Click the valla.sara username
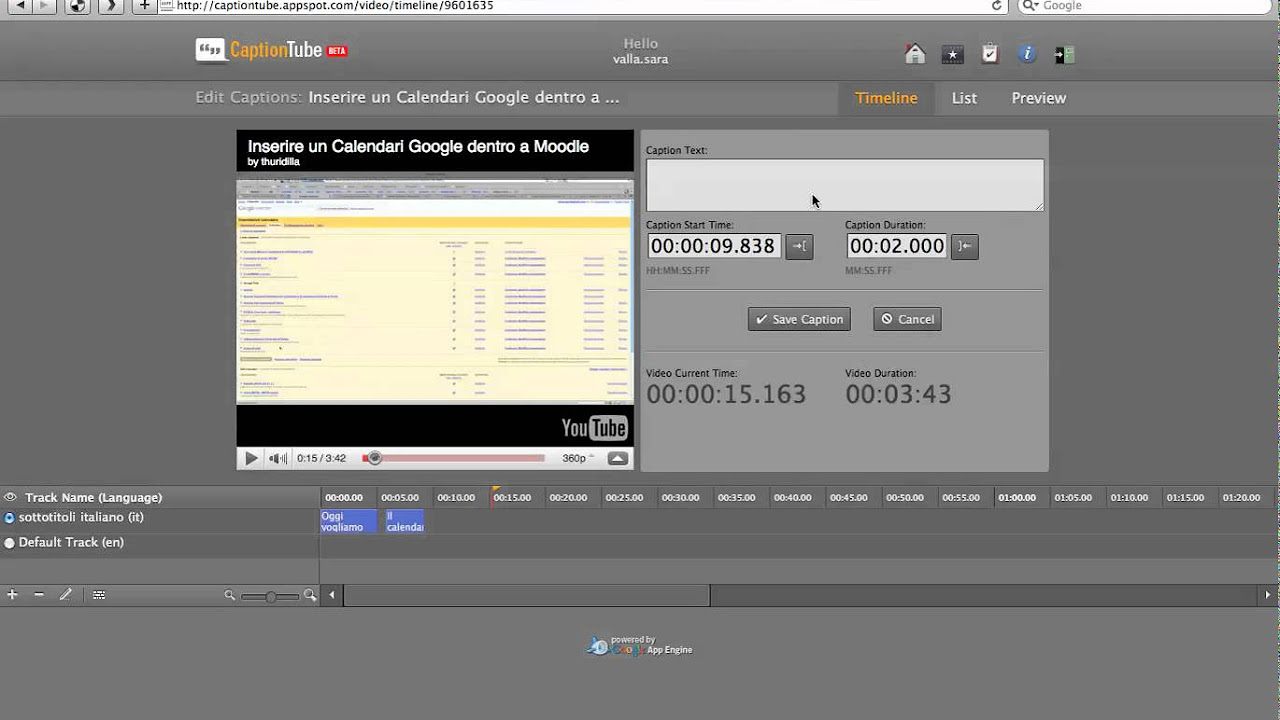 pos(640,59)
